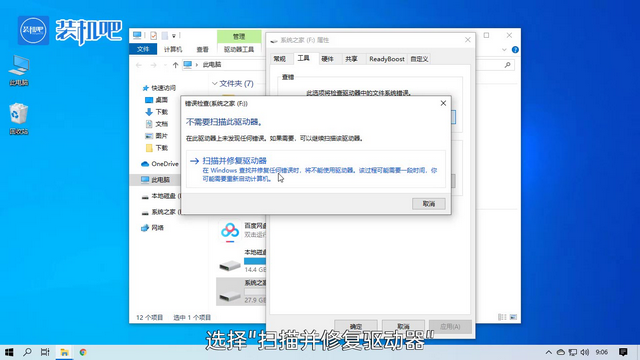Viewport: 640px width, 360px height.
Task: Switch to details view icon
Action: coord(502,317)
